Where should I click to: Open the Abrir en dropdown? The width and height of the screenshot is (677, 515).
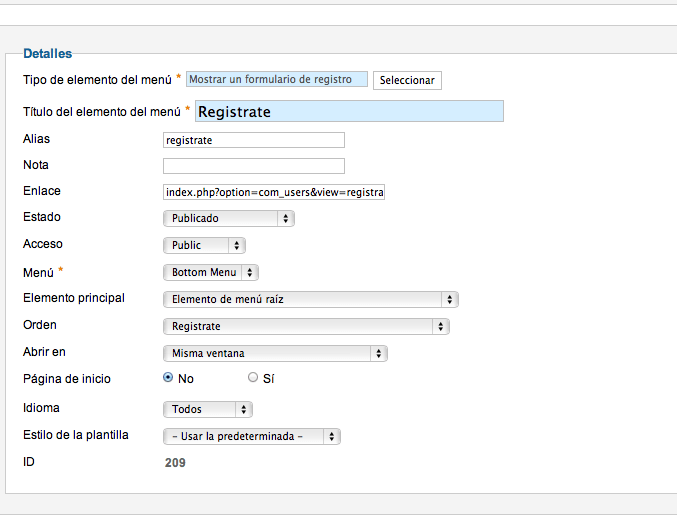[x=275, y=354]
